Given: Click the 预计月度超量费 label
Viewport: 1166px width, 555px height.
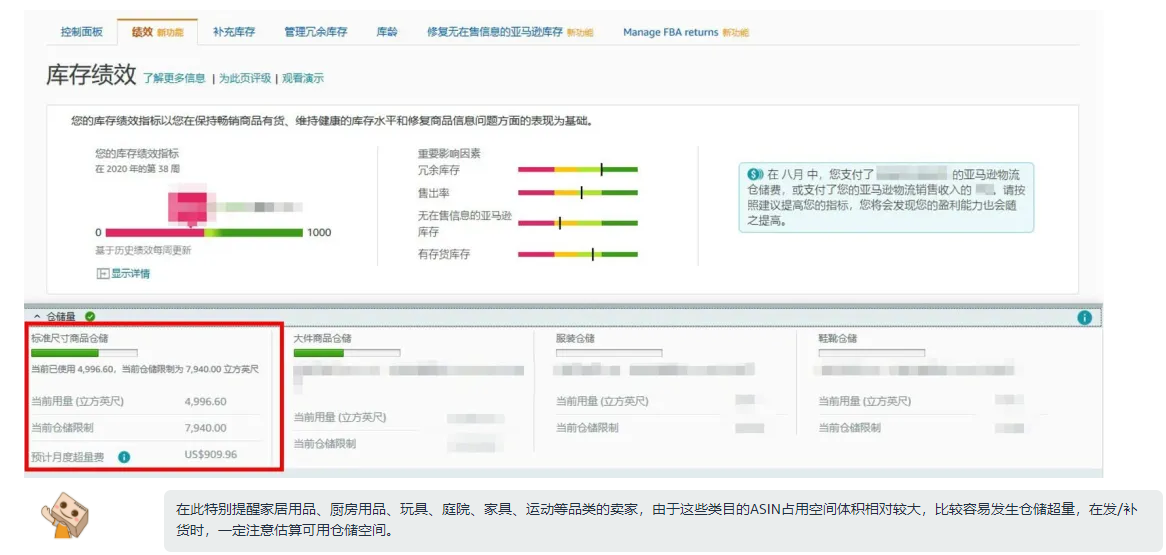Looking at the screenshot, I should pos(68,457).
